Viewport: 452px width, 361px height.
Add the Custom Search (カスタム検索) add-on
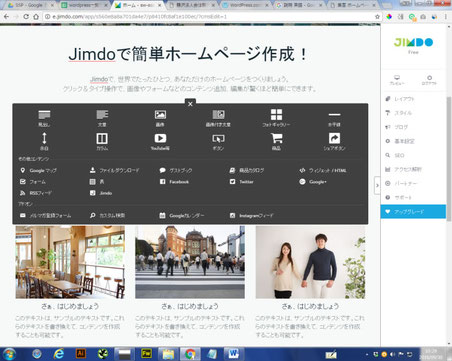pos(107,216)
